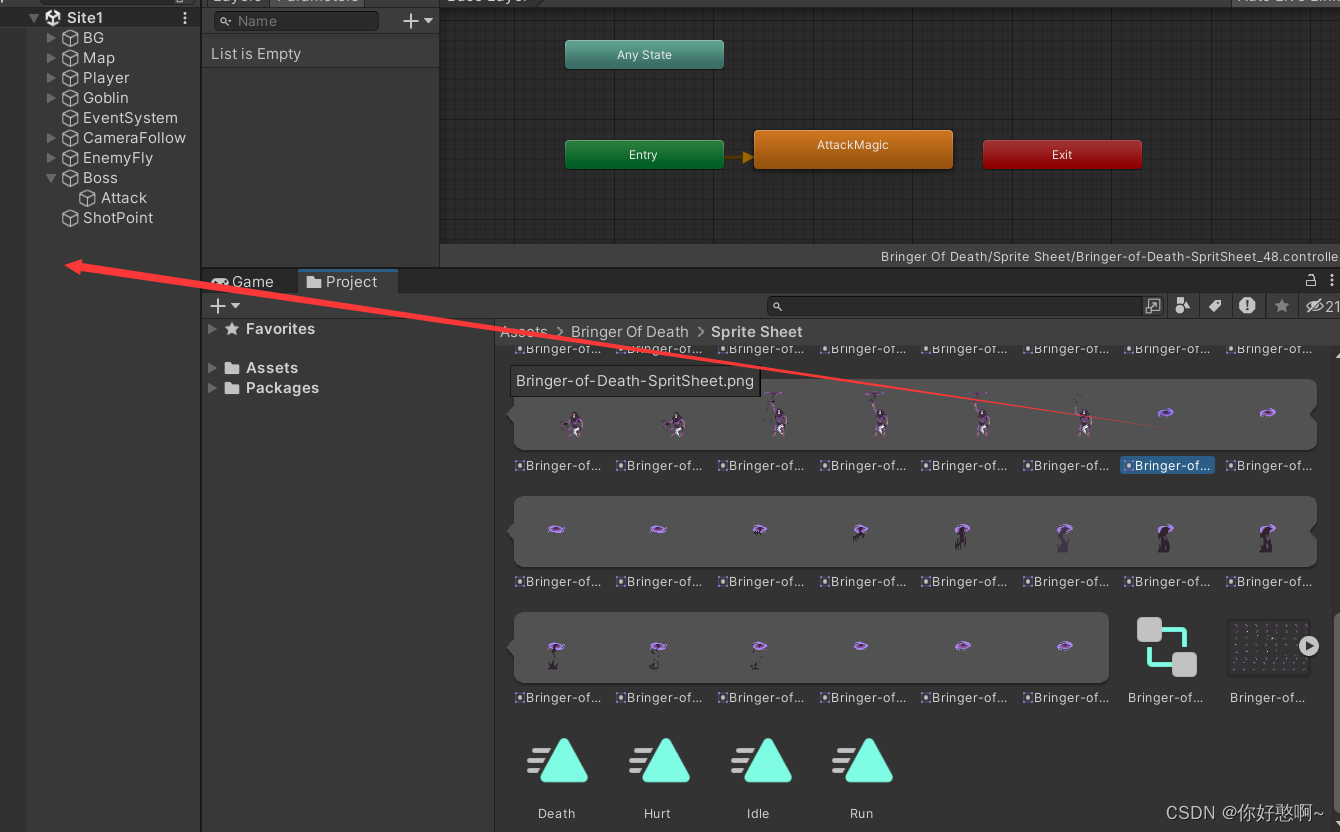Go to Assets in the breadcrumb path

tap(524, 332)
